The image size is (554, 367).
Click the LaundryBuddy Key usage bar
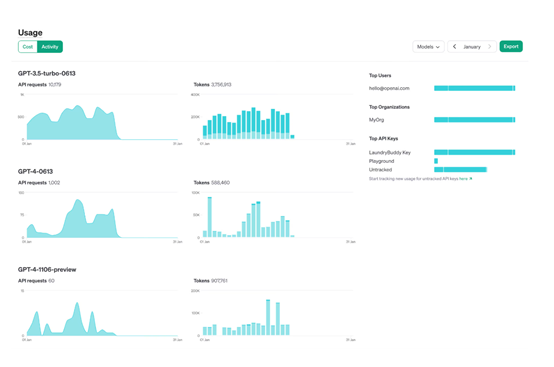point(475,152)
